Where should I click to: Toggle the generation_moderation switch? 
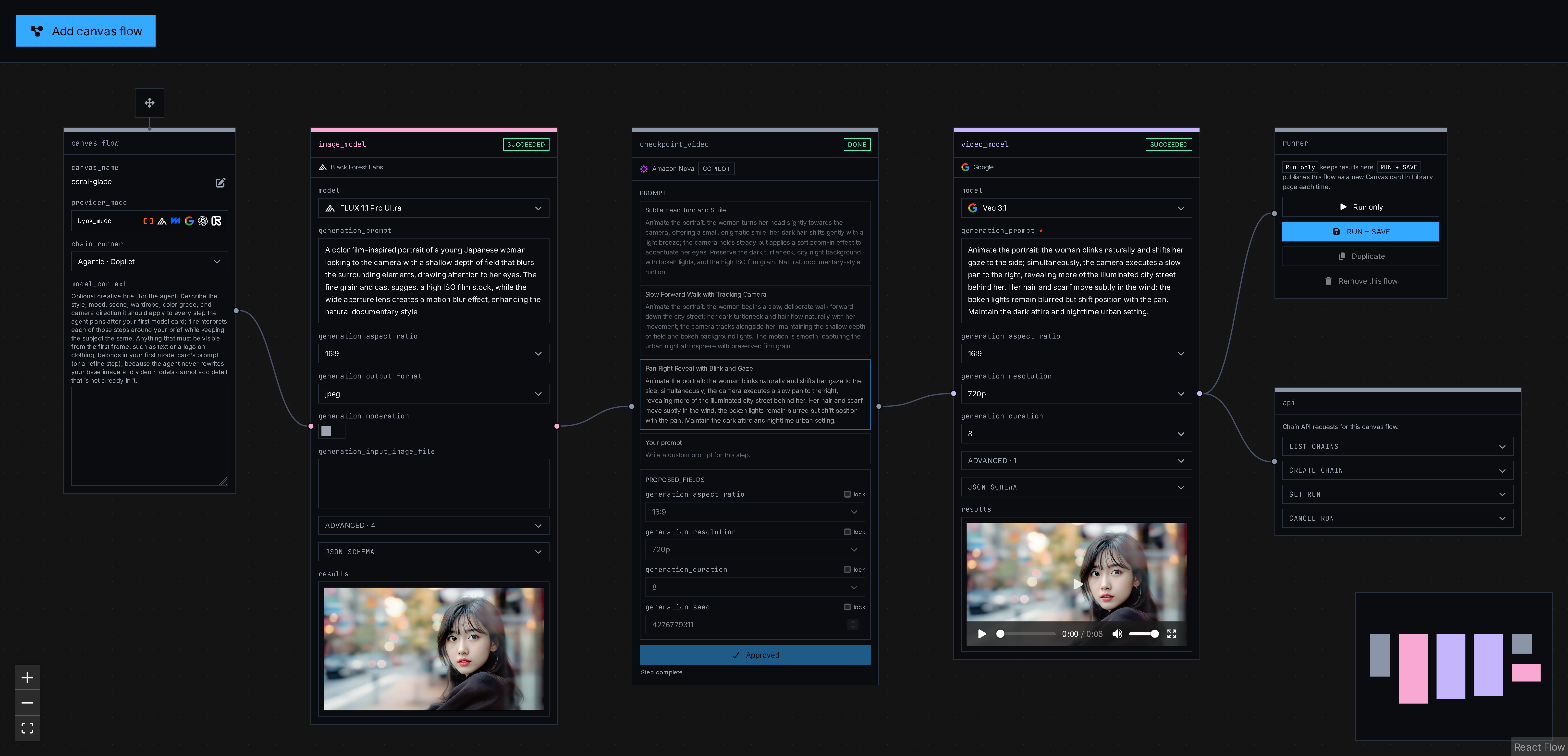(x=332, y=431)
